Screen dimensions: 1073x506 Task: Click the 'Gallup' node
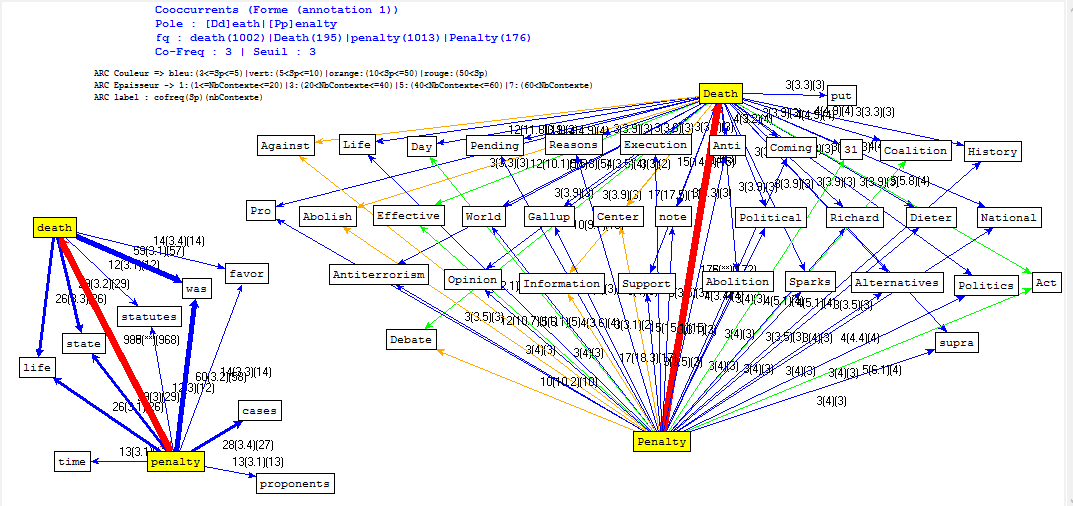pos(550,217)
